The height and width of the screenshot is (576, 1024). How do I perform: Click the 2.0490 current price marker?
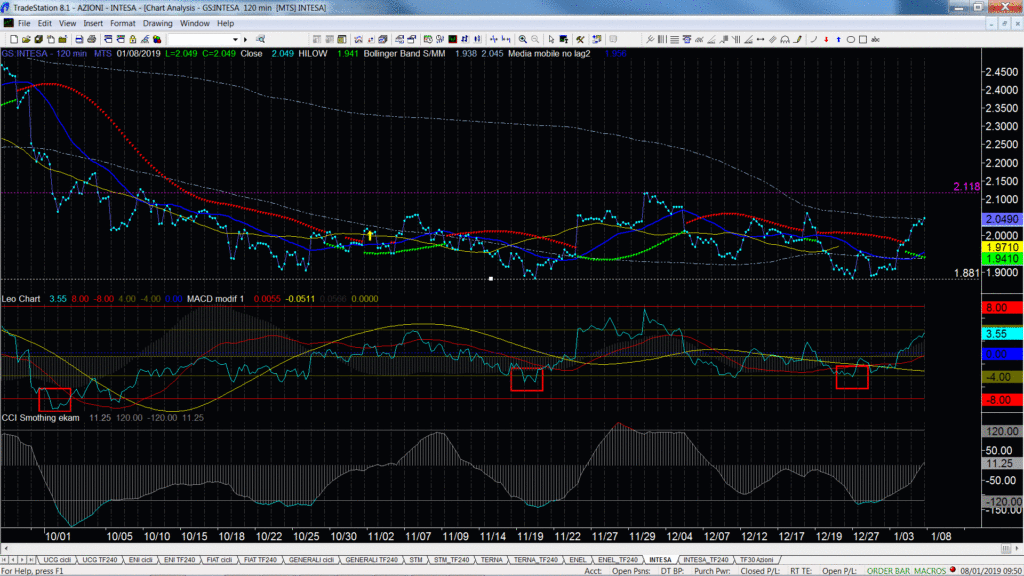[x=1002, y=219]
